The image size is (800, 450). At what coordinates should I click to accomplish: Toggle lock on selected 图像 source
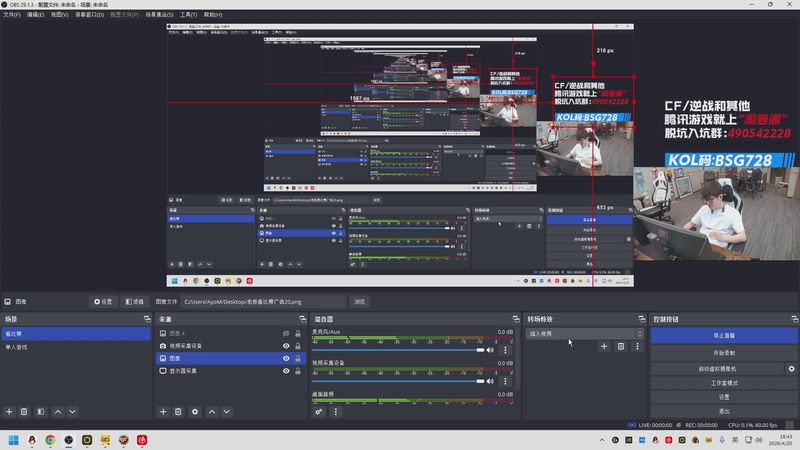coord(298,358)
